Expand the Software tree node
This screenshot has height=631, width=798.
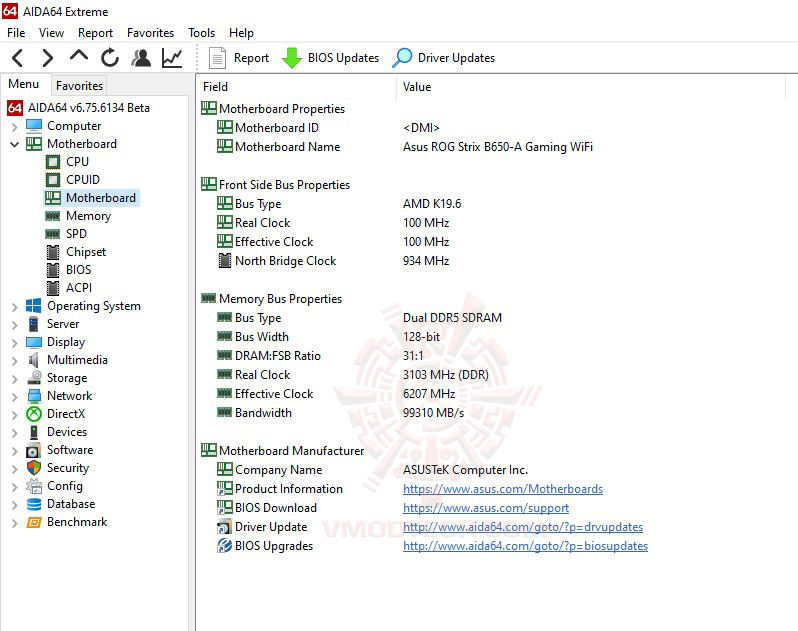click(x=14, y=451)
